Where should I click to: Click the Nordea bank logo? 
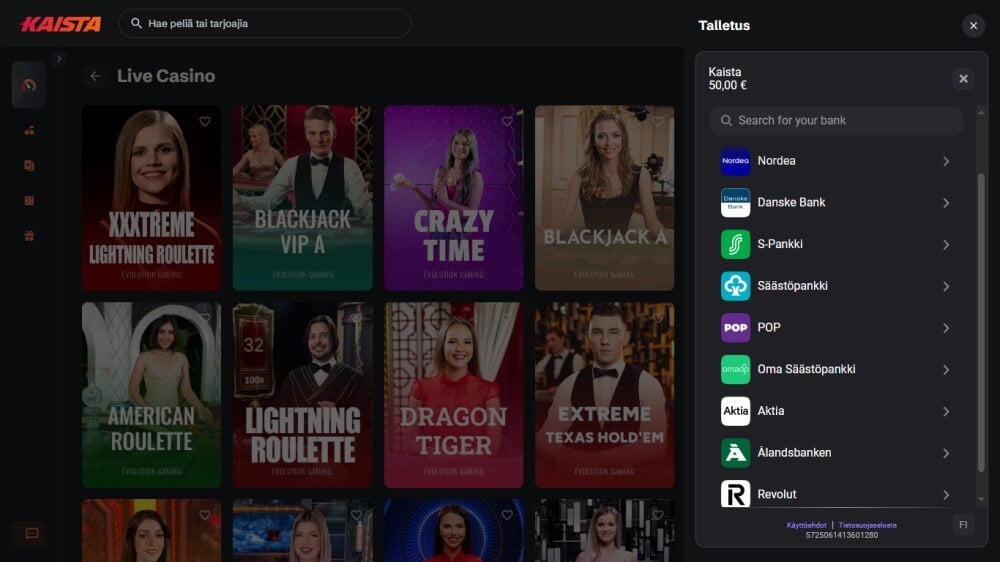[x=735, y=161]
